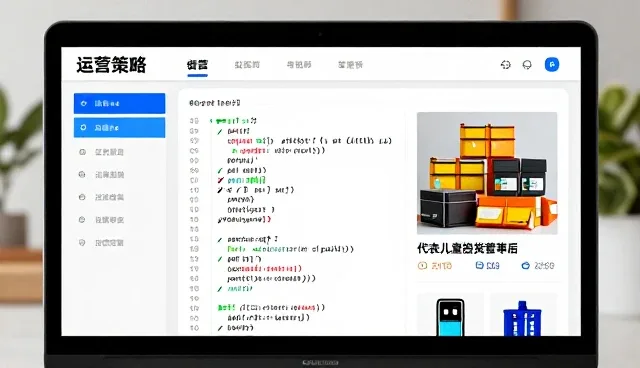Open the headset support icon in header
The image size is (640, 368).
pos(527,65)
